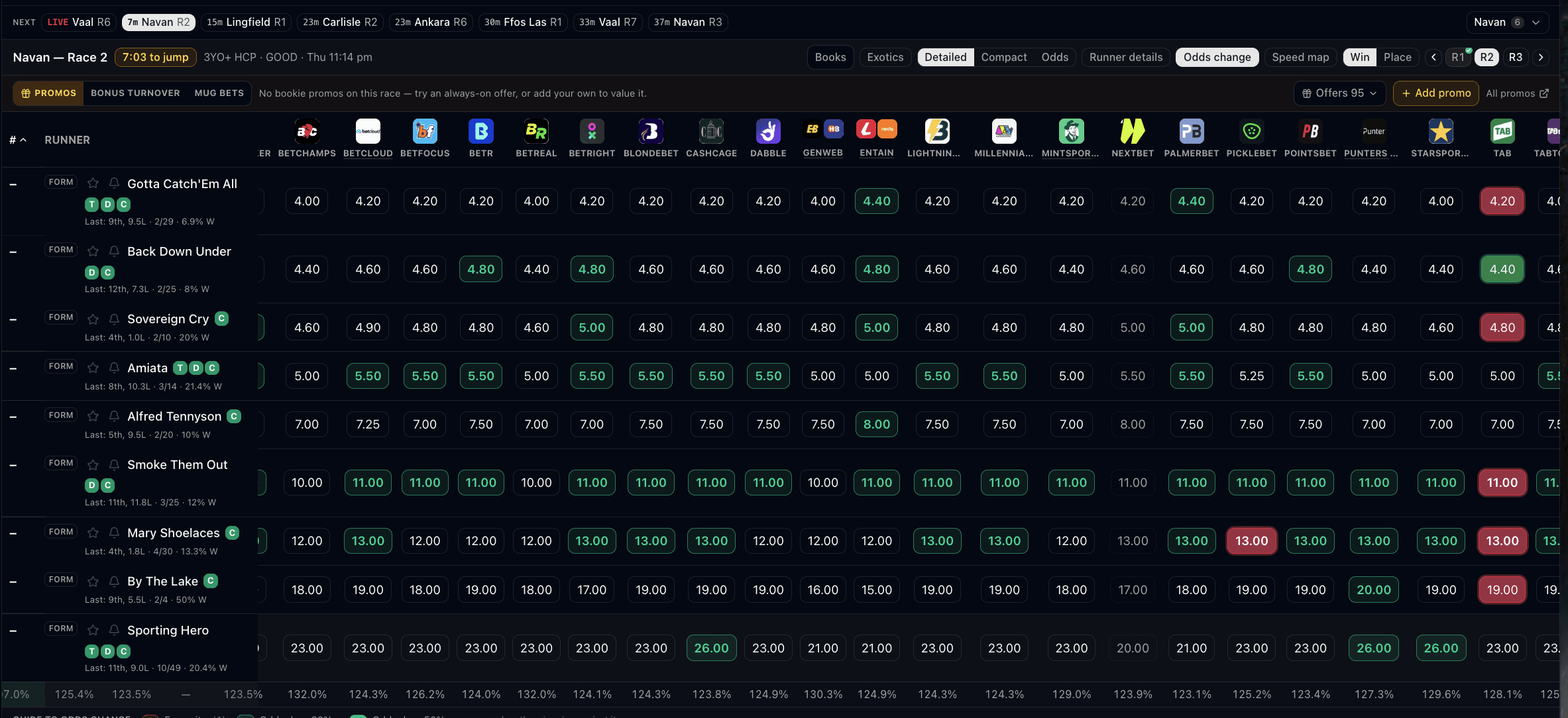
Task: Go to race R3 tab
Action: point(1516,57)
